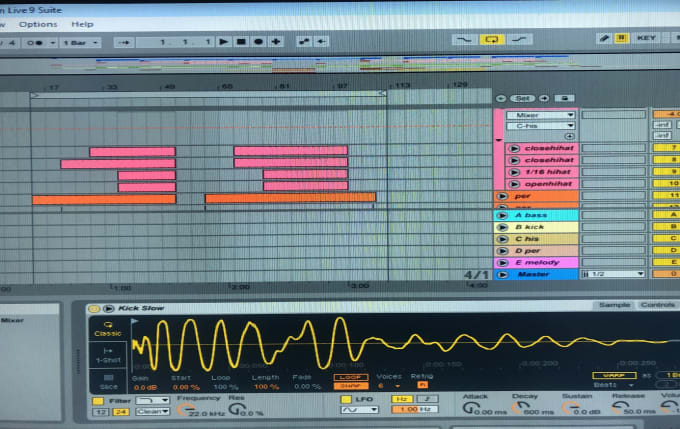
Task: Toggle the sampler LOOP button
Action: pos(351,377)
